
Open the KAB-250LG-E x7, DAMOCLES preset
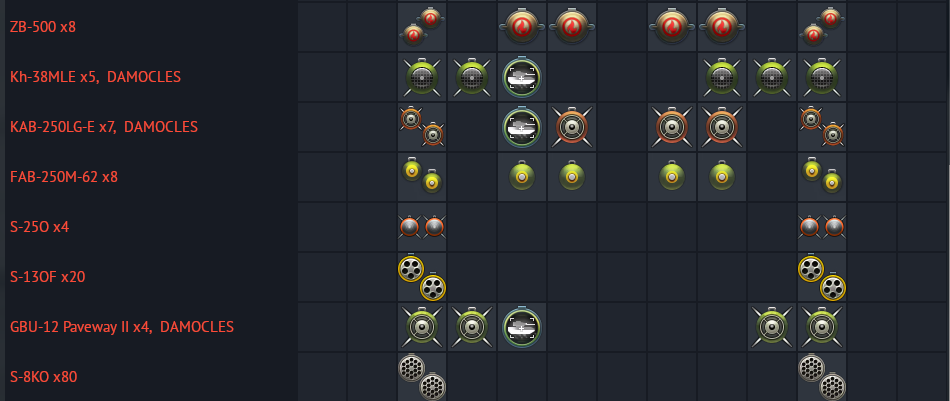pos(104,127)
